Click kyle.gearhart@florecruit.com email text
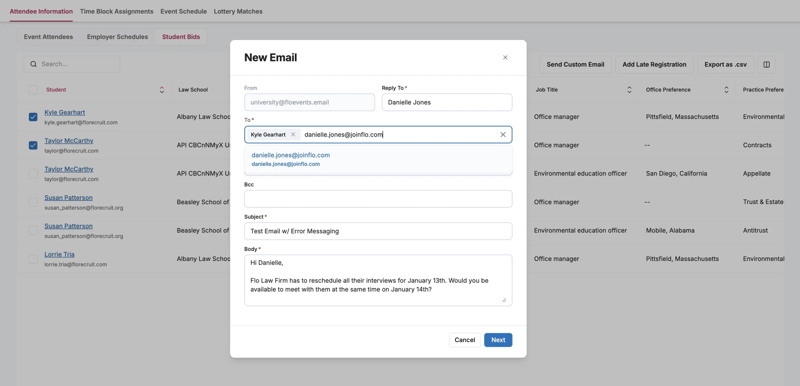Screen dimensions: 800x386 (x=81, y=122)
